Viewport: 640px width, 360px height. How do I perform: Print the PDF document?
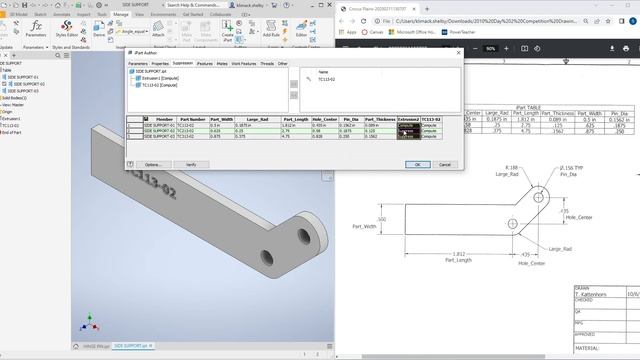pos(626,49)
